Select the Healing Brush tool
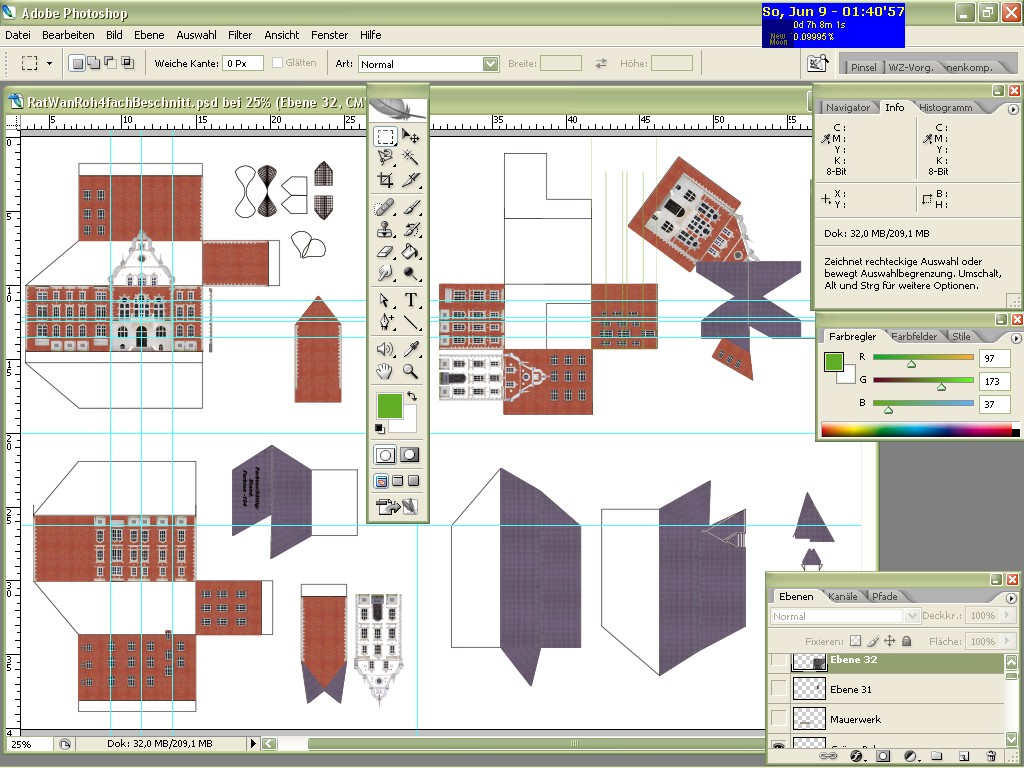1024x768 pixels. [x=385, y=208]
